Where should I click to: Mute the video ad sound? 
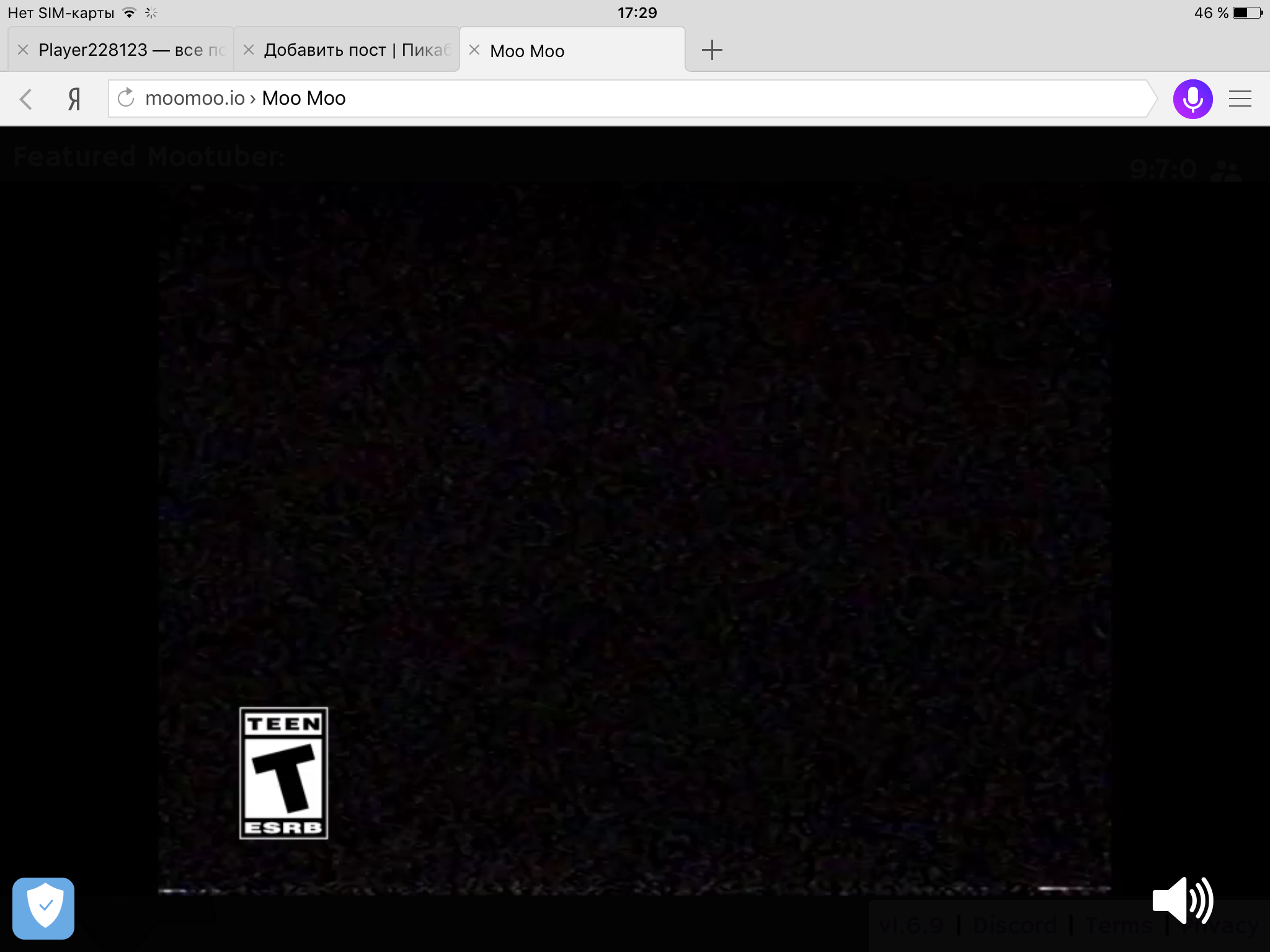click(1183, 901)
